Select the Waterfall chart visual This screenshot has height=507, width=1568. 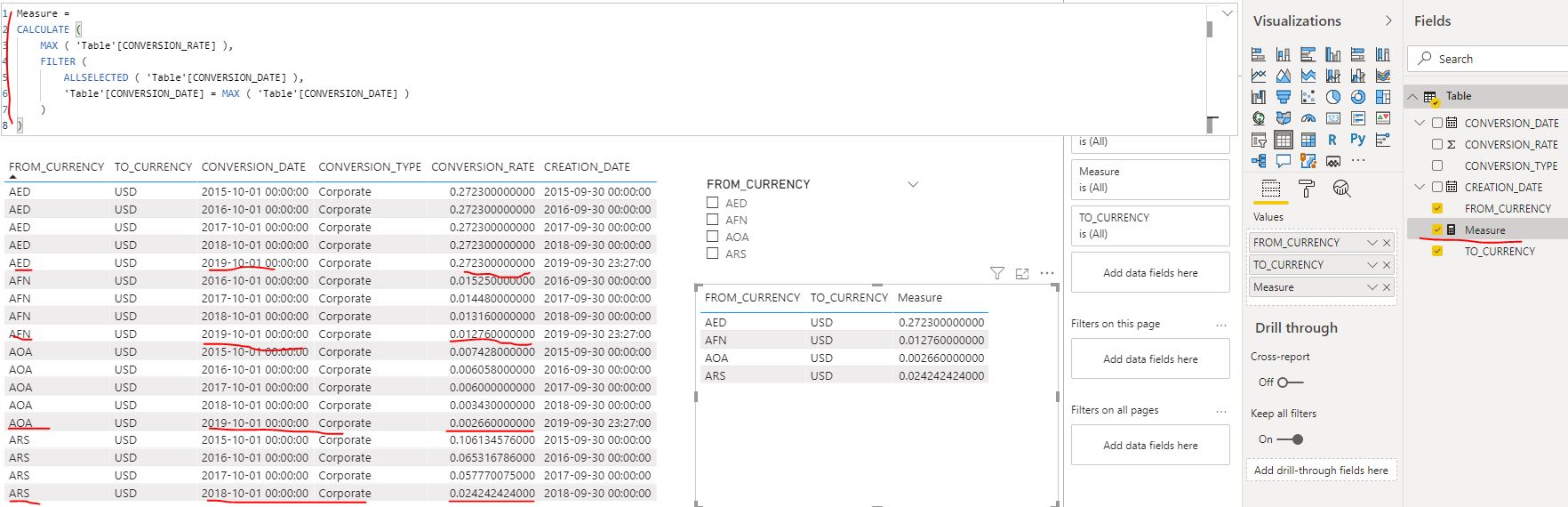pos(1259,97)
